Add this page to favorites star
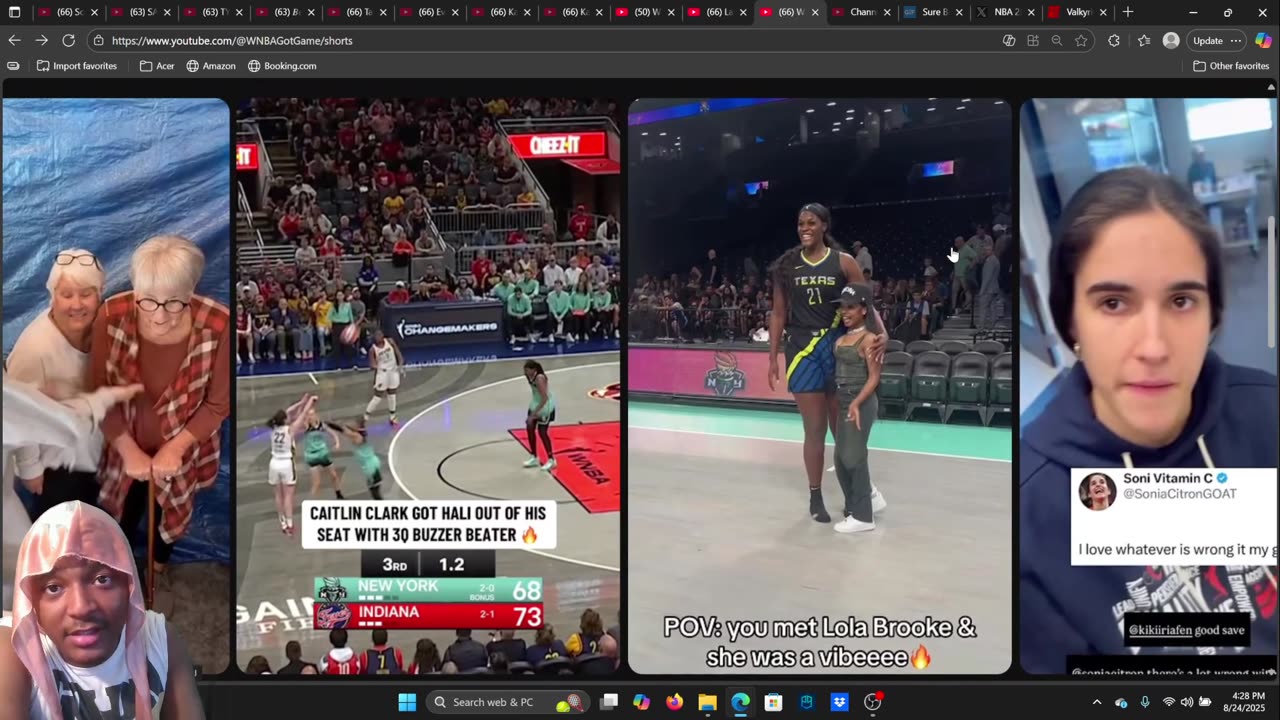The image size is (1280, 720). point(1081,41)
